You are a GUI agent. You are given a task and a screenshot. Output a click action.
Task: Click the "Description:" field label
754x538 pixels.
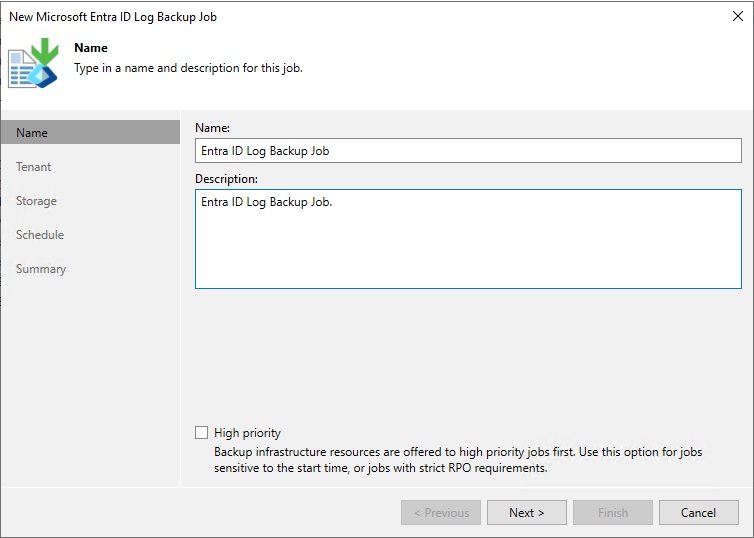(226, 179)
